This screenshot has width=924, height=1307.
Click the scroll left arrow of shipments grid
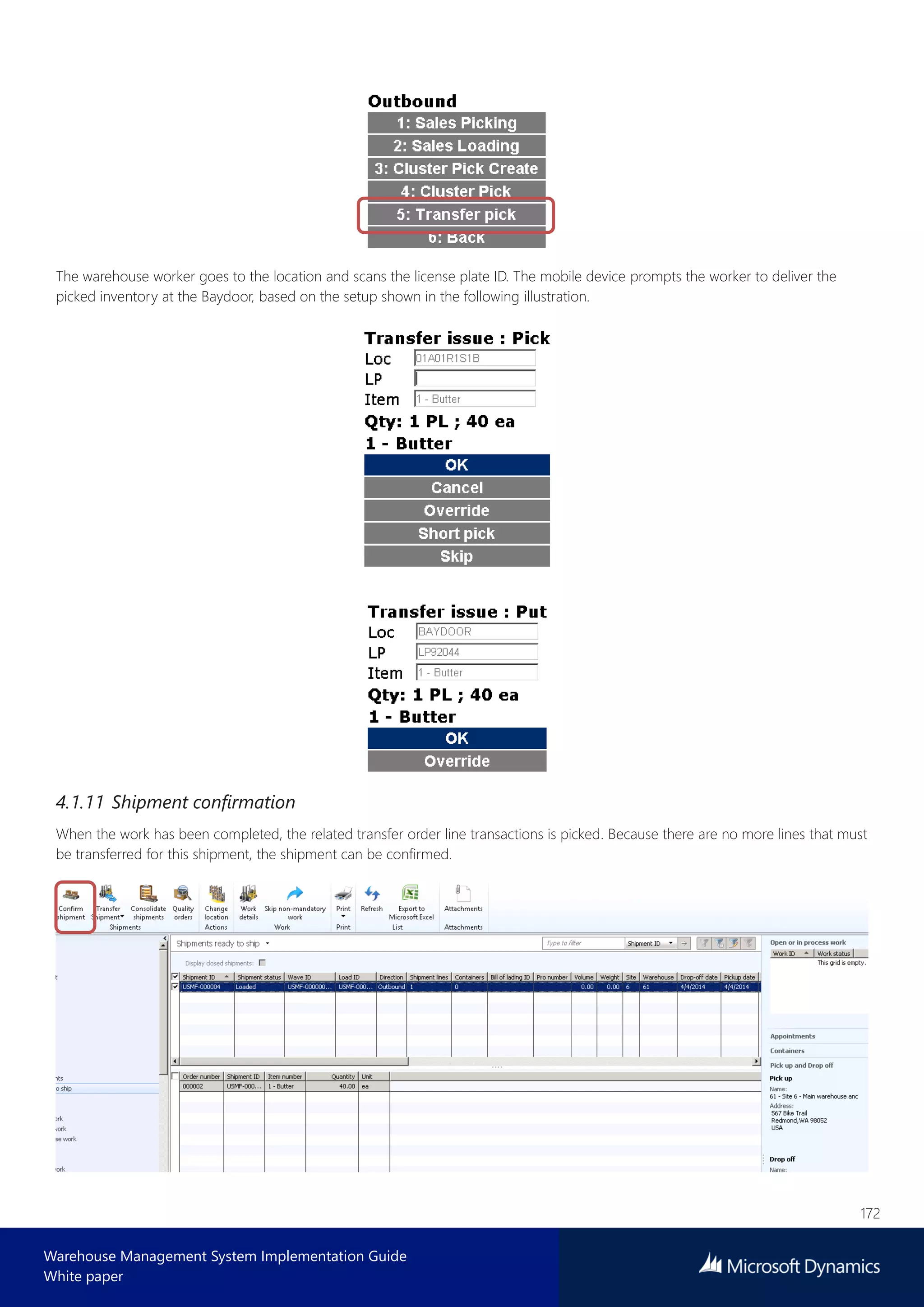(175, 1061)
